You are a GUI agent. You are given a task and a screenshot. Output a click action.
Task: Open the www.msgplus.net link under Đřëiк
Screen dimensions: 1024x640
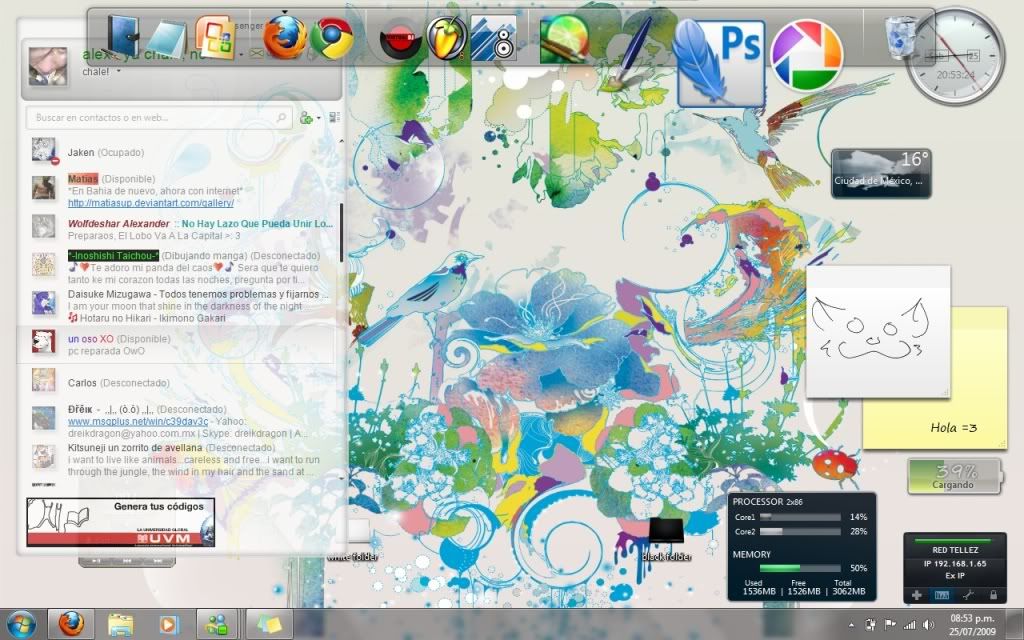138,421
